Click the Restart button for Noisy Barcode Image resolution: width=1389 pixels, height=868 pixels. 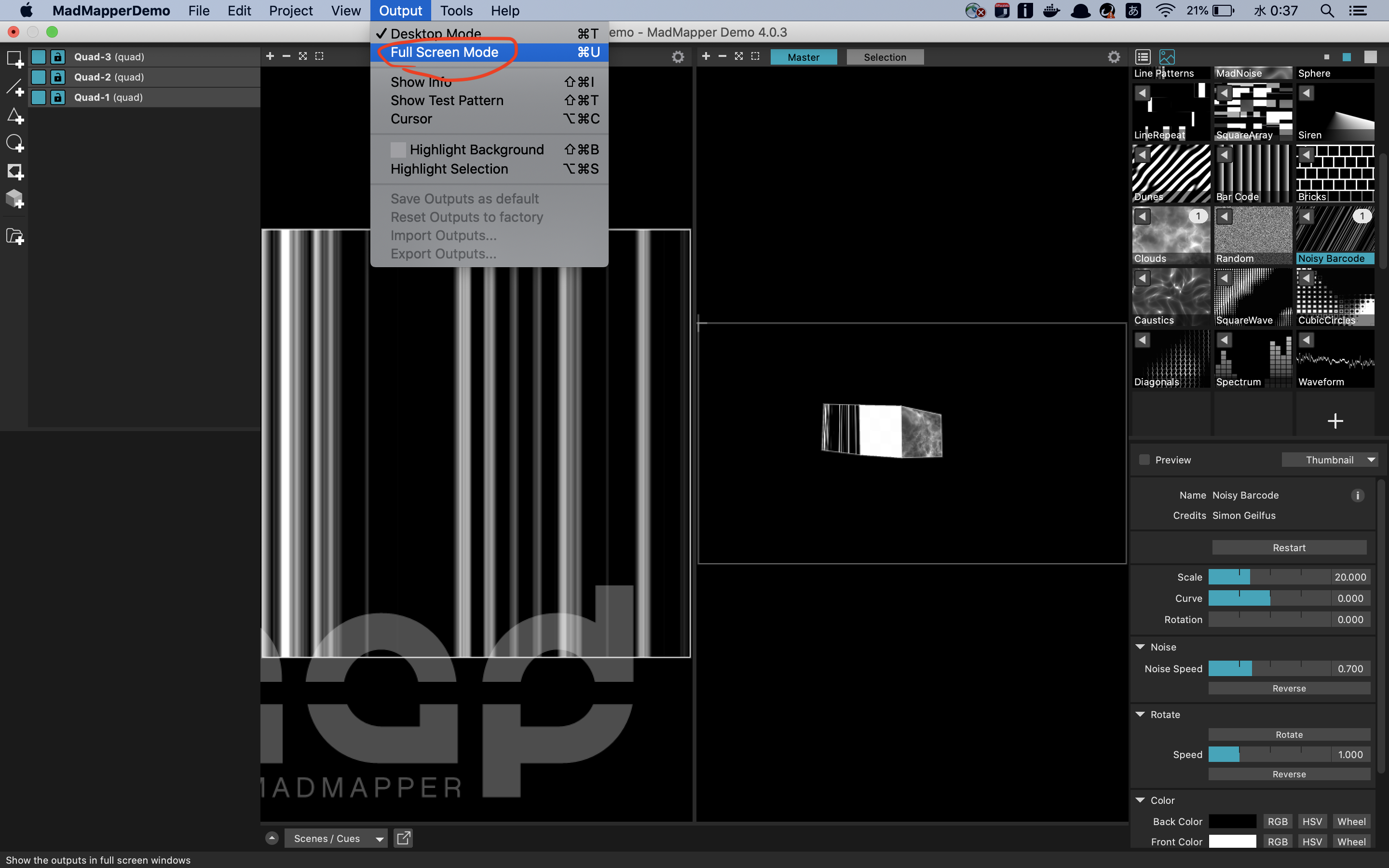(1288, 547)
